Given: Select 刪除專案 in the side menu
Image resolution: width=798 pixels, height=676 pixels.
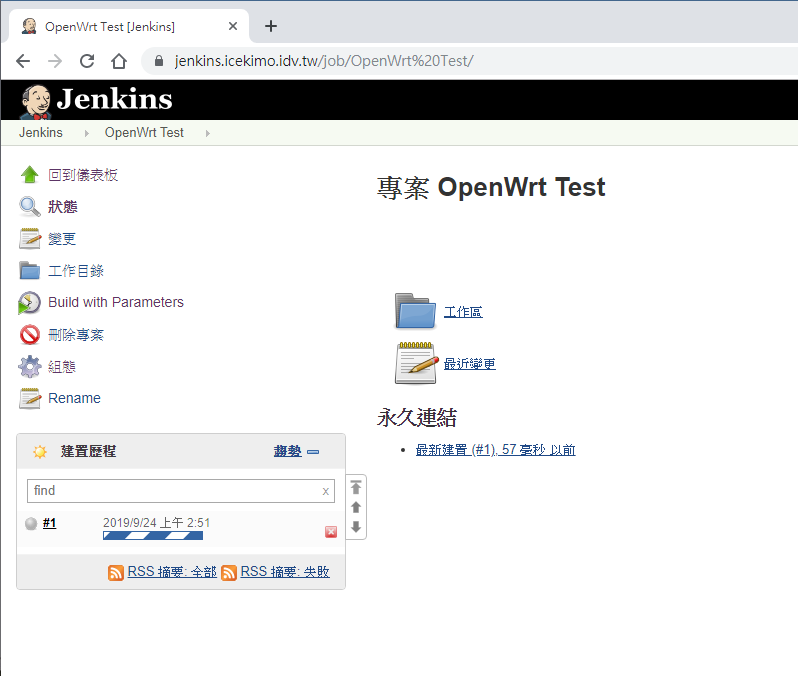Looking at the screenshot, I should (x=76, y=335).
